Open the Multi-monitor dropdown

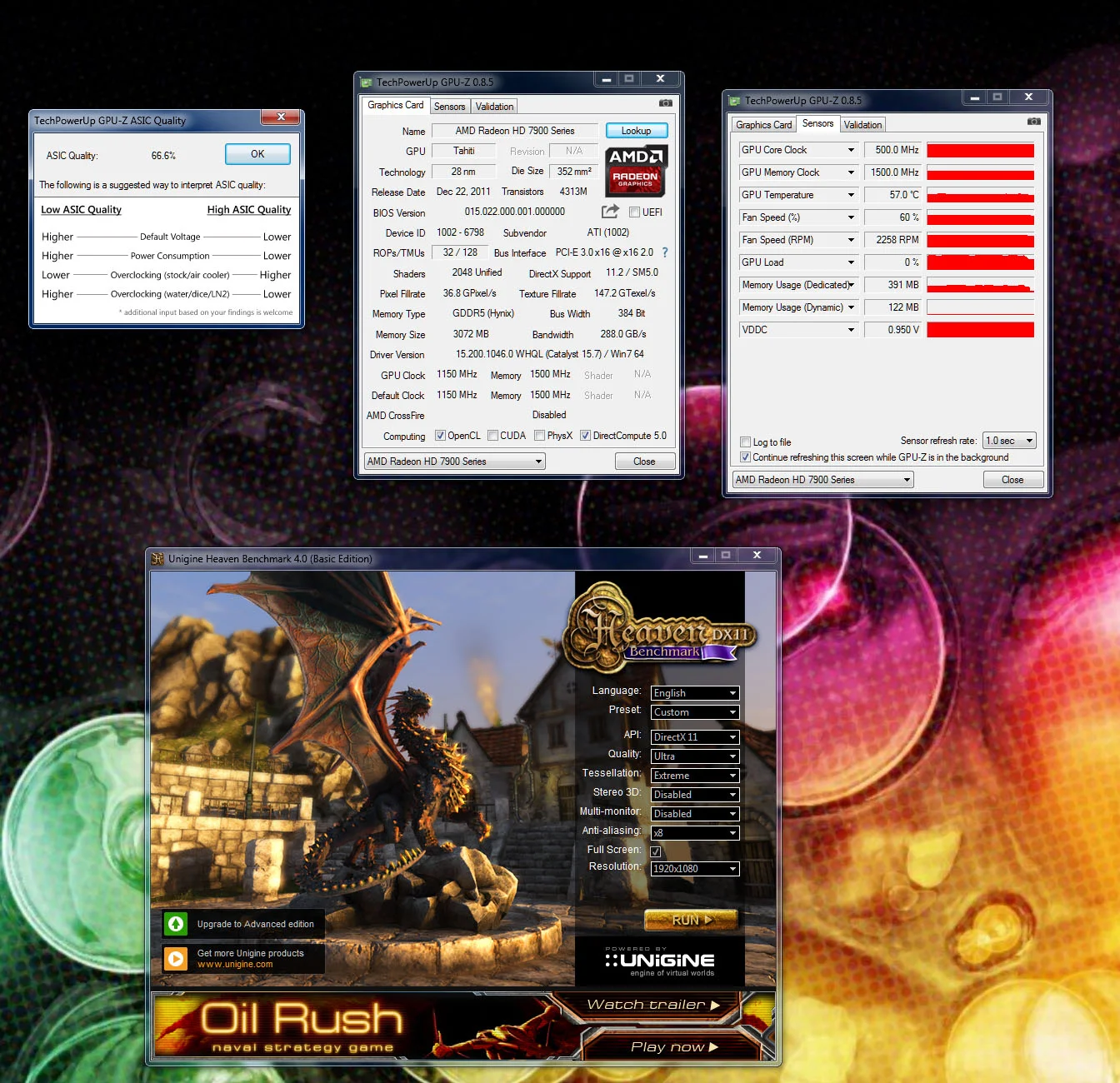[x=695, y=814]
